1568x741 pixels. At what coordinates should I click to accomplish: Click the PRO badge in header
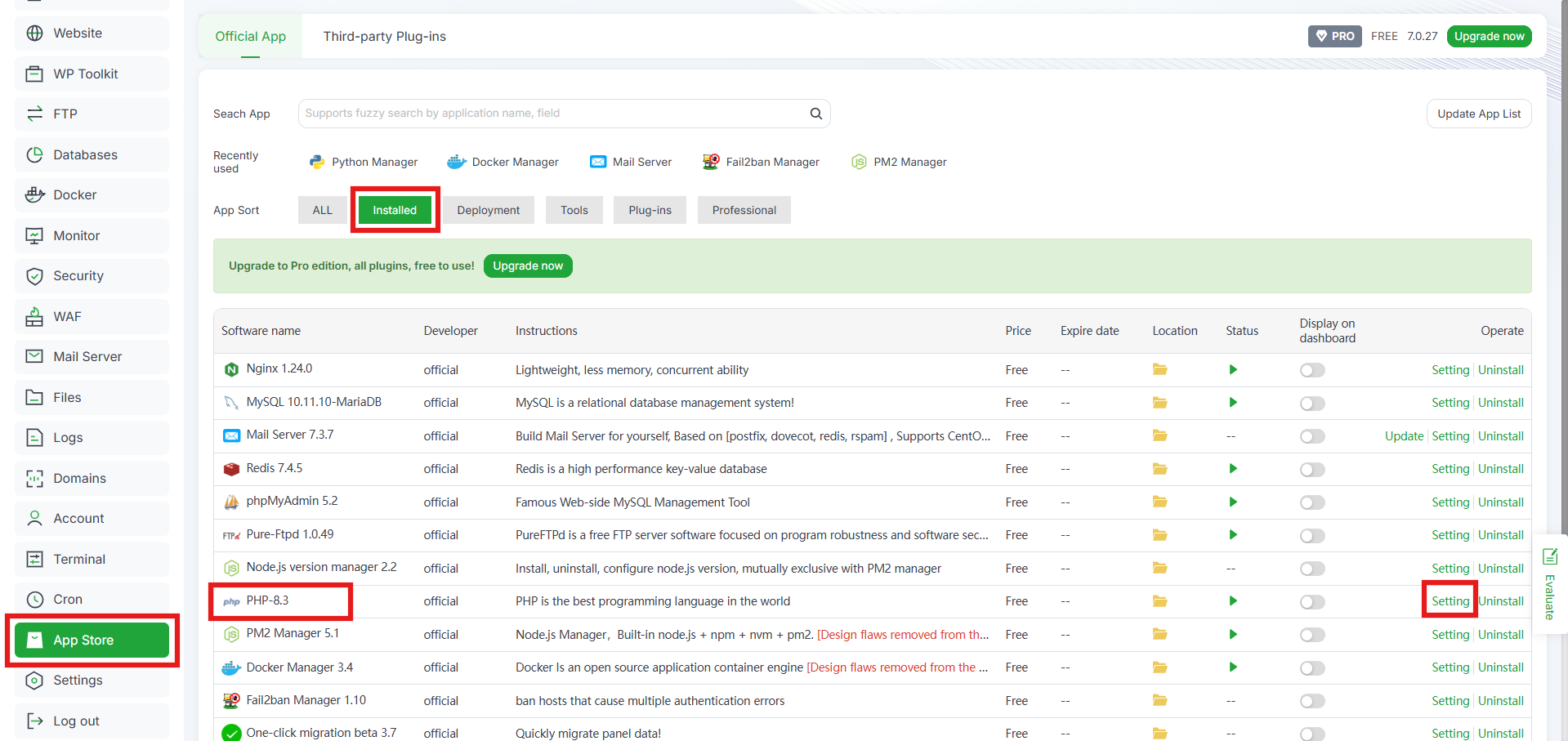pyautogui.click(x=1334, y=36)
